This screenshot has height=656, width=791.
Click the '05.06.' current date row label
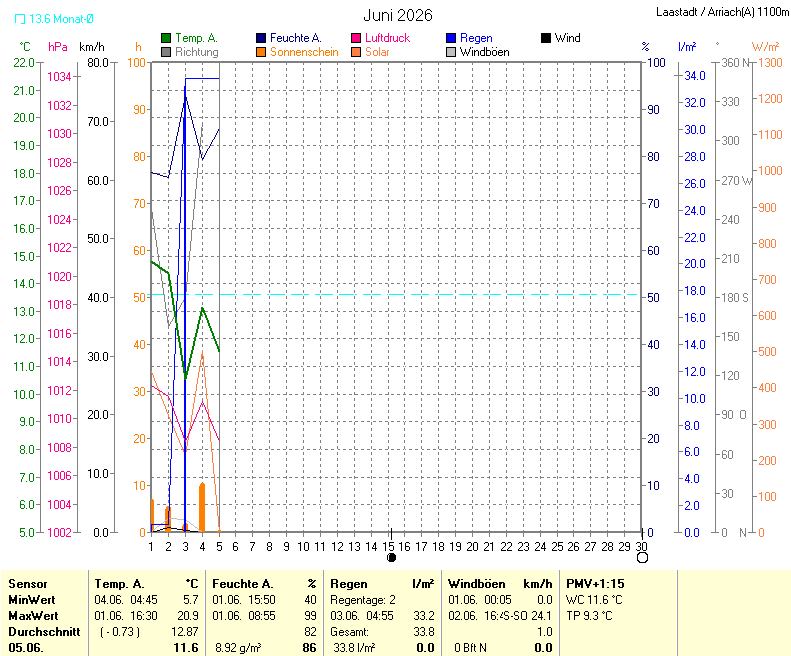26,648
